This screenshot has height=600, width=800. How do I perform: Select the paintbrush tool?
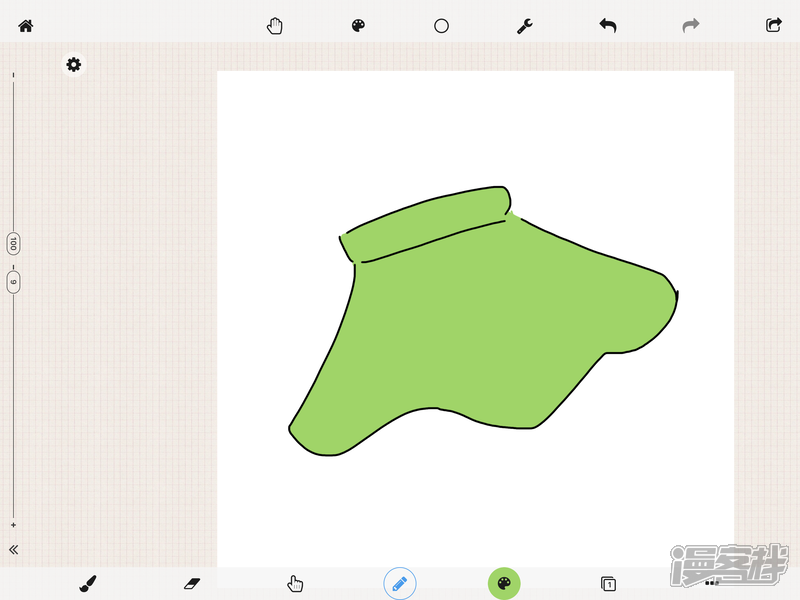88,583
